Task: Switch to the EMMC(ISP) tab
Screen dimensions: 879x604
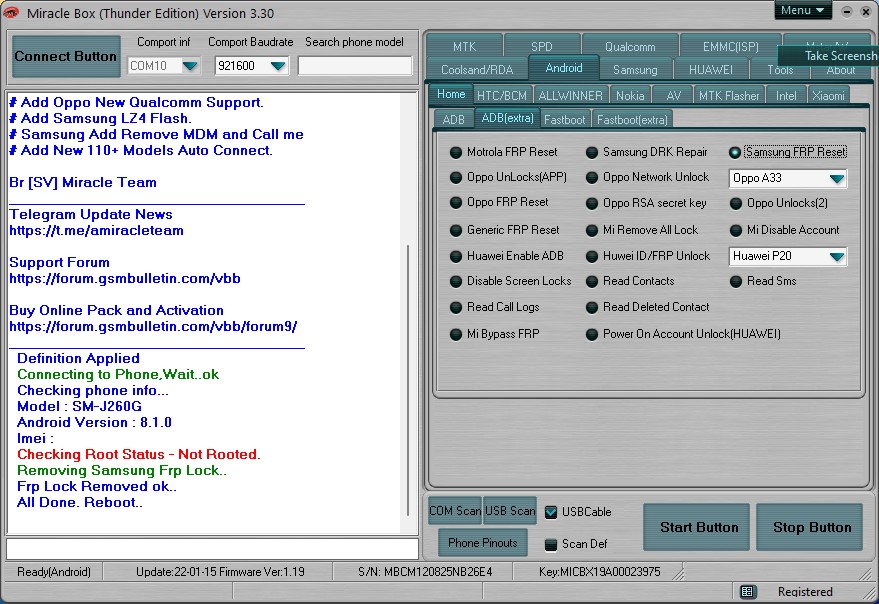Action: coord(730,47)
